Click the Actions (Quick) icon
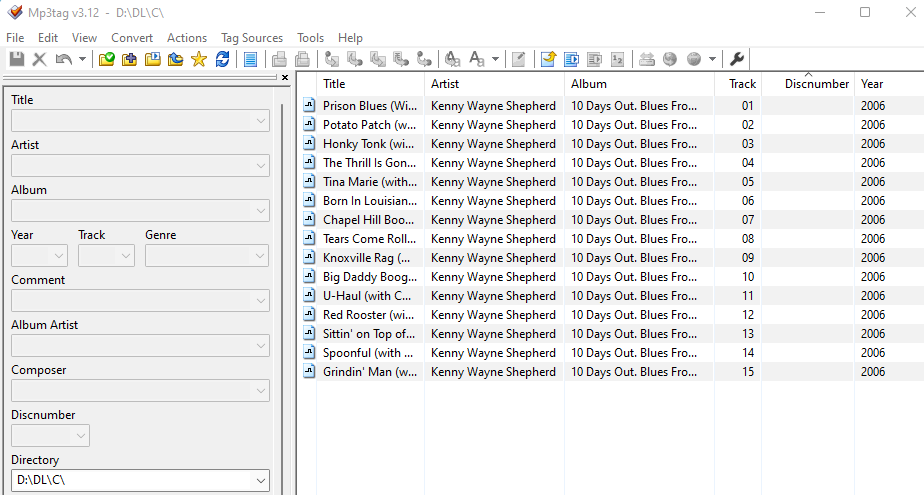 click(x=477, y=59)
